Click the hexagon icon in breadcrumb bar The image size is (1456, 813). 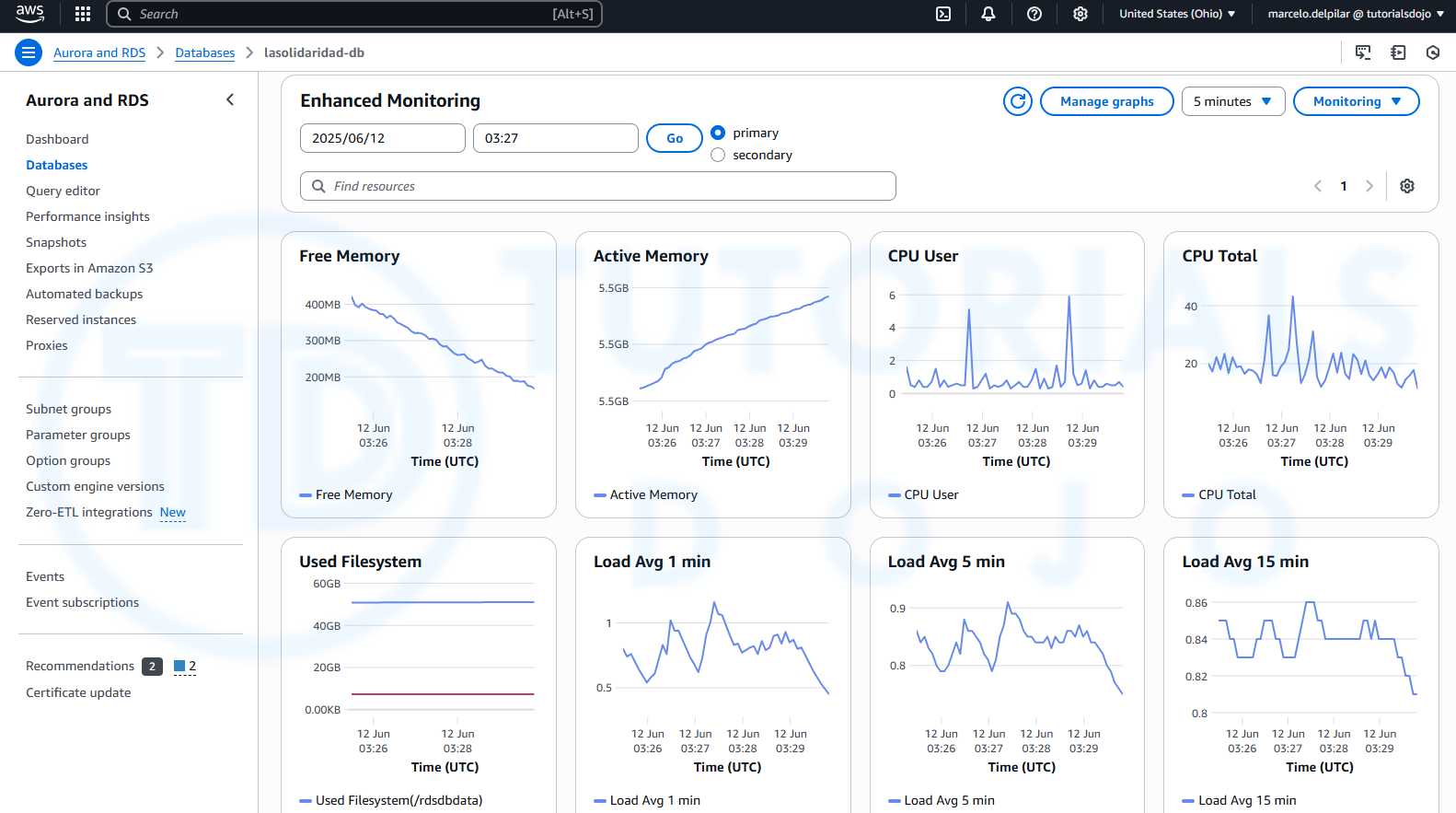pyautogui.click(x=1433, y=52)
